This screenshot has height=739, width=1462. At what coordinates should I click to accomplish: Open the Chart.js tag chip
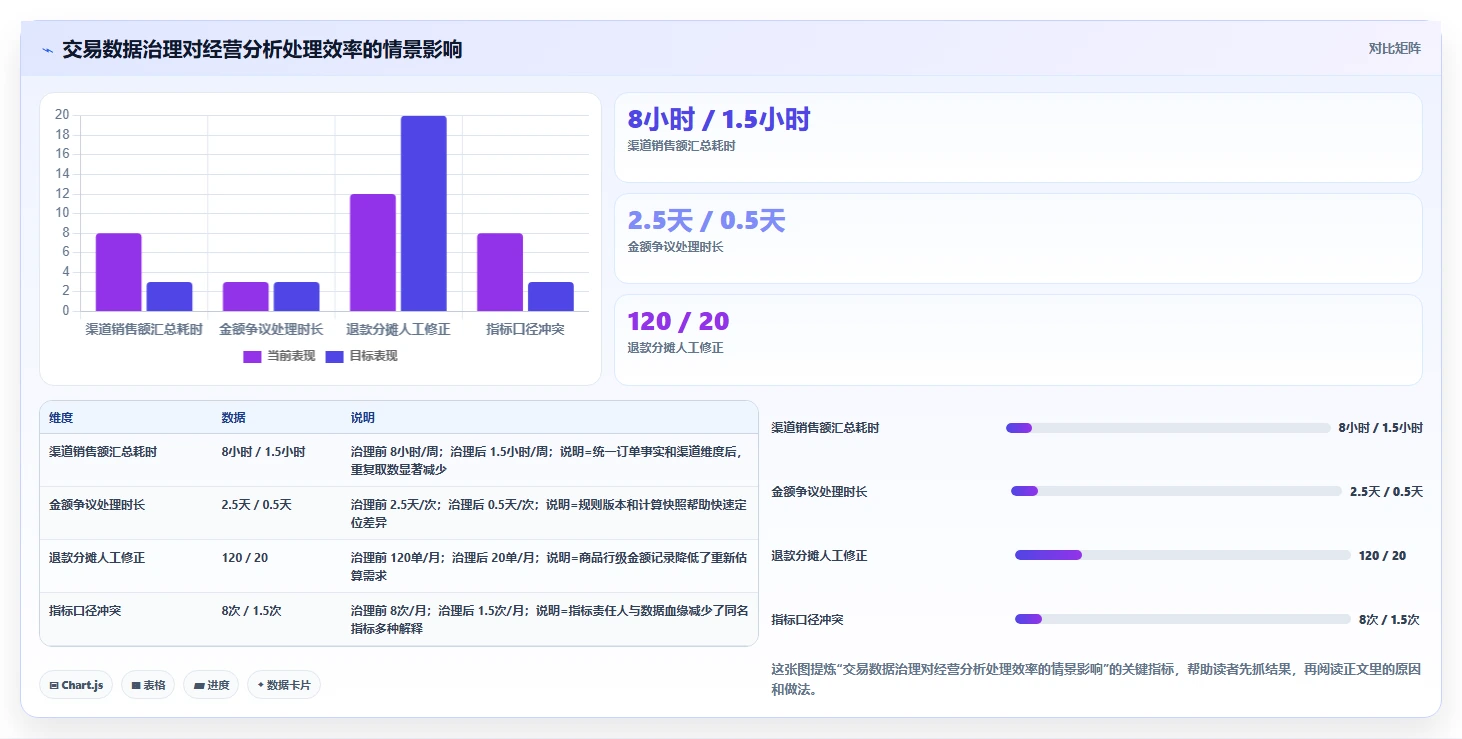point(76,685)
